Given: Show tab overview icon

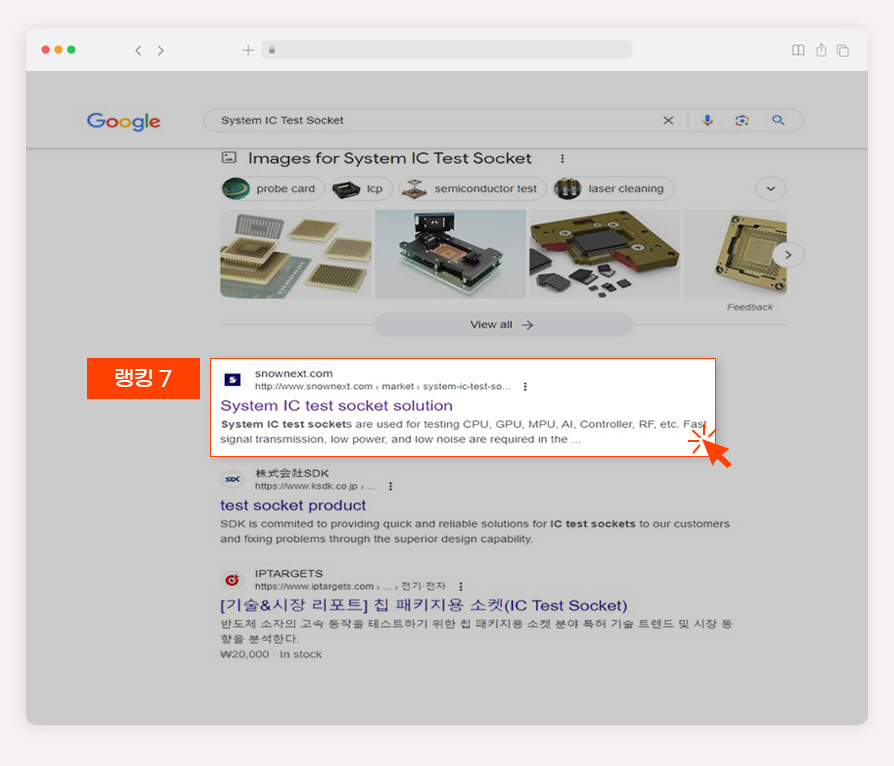Looking at the screenshot, I should click(843, 50).
